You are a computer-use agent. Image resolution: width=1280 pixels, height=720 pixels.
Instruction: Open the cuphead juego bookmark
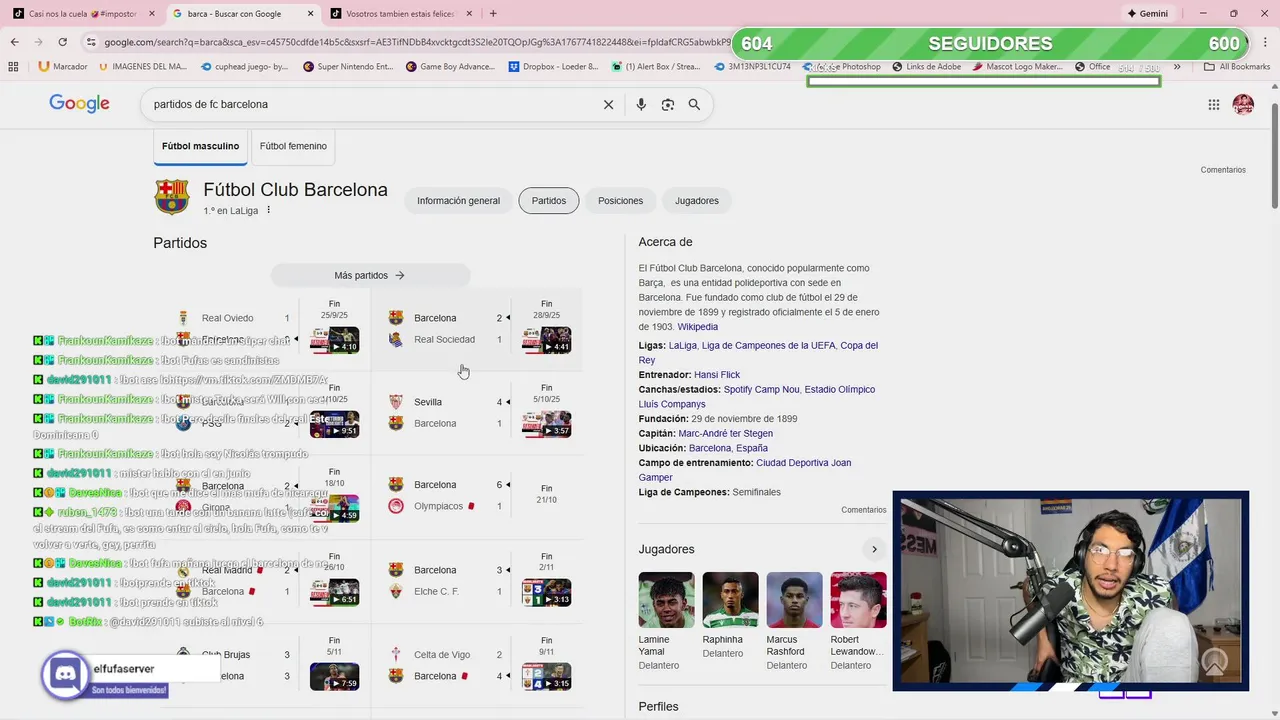pyautogui.click(x=245, y=67)
